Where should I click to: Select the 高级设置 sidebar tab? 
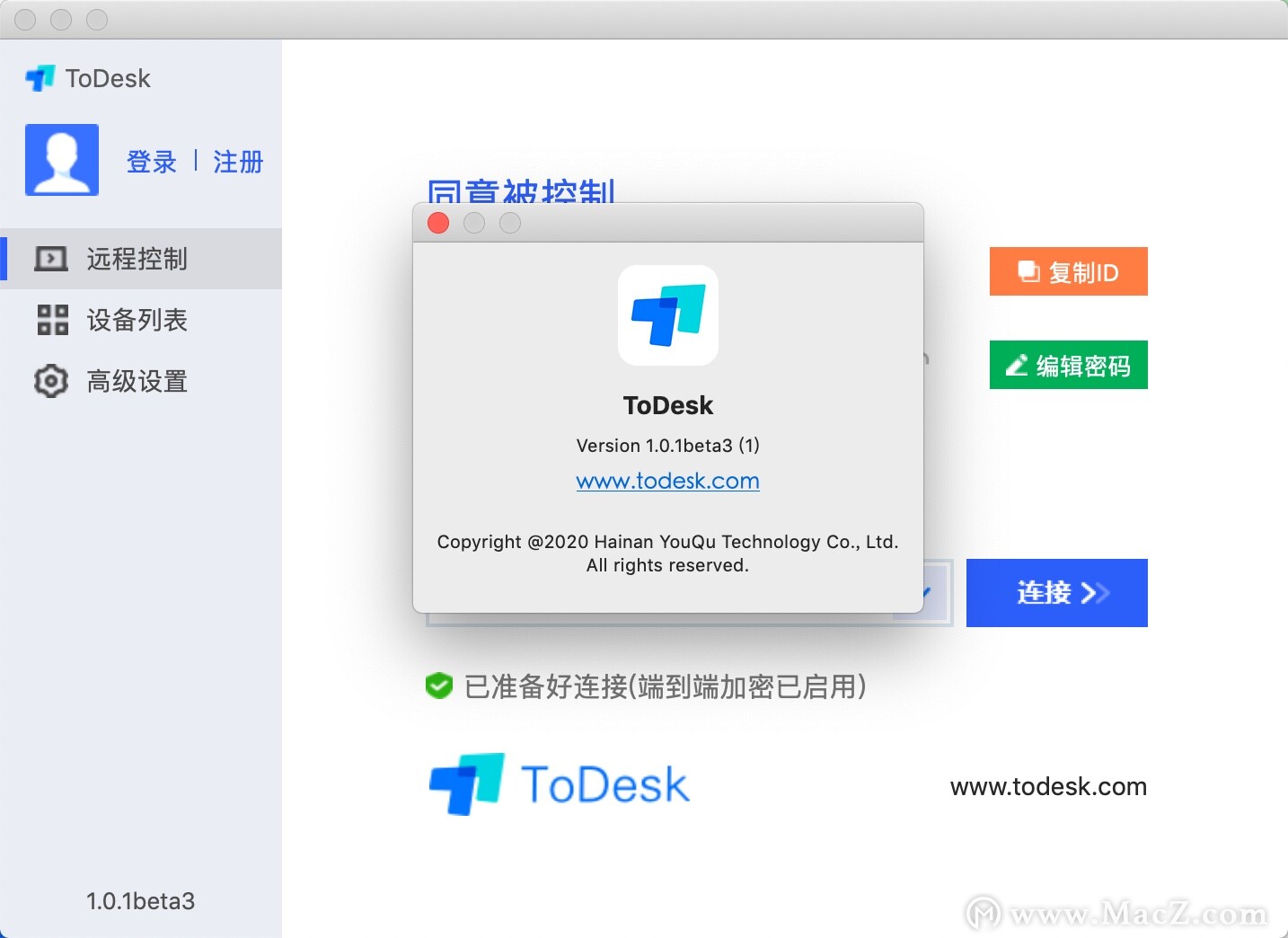pos(141,381)
